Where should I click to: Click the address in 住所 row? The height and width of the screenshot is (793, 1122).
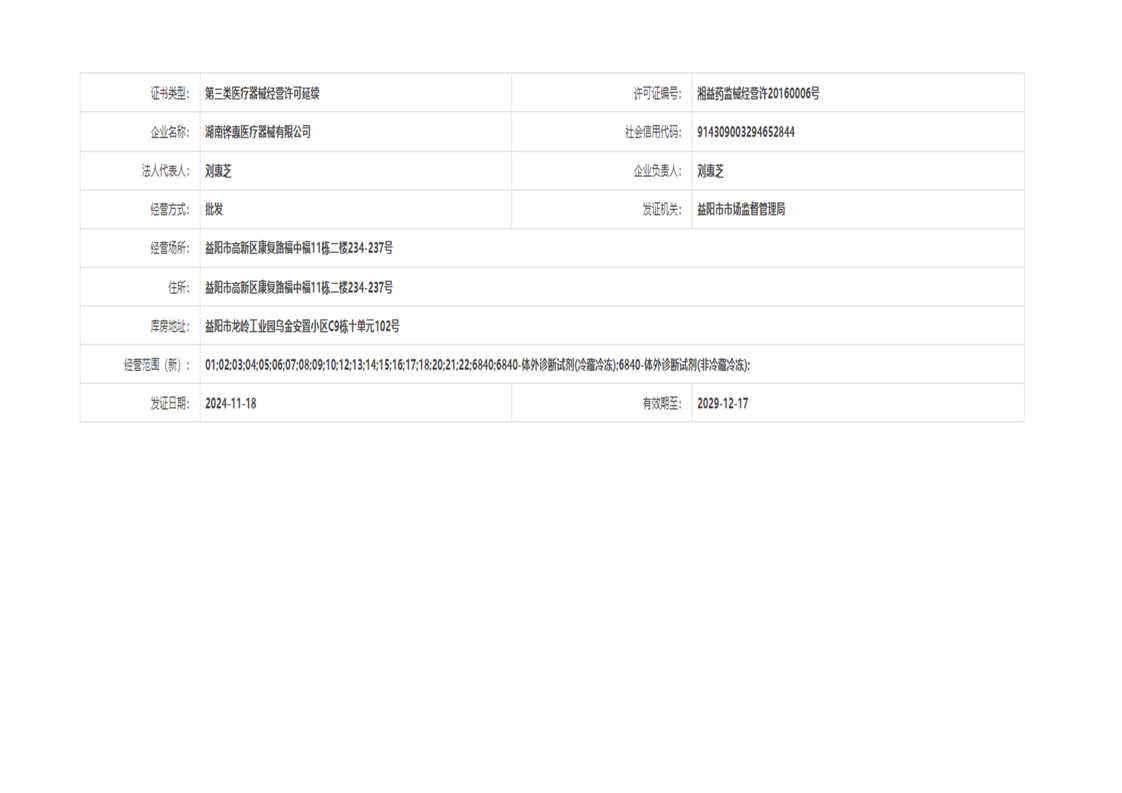[299, 288]
